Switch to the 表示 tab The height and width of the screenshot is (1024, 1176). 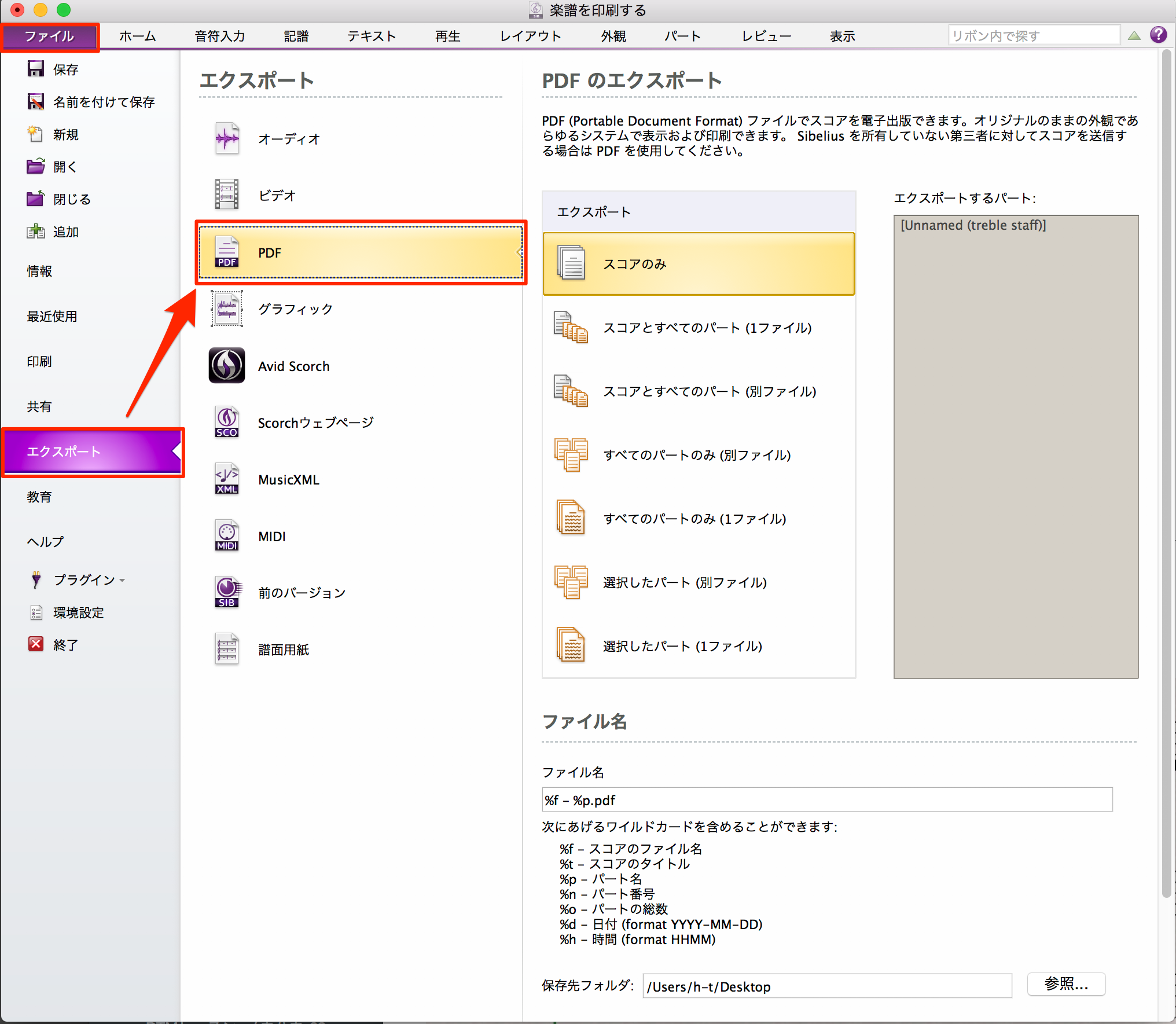coord(843,36)
